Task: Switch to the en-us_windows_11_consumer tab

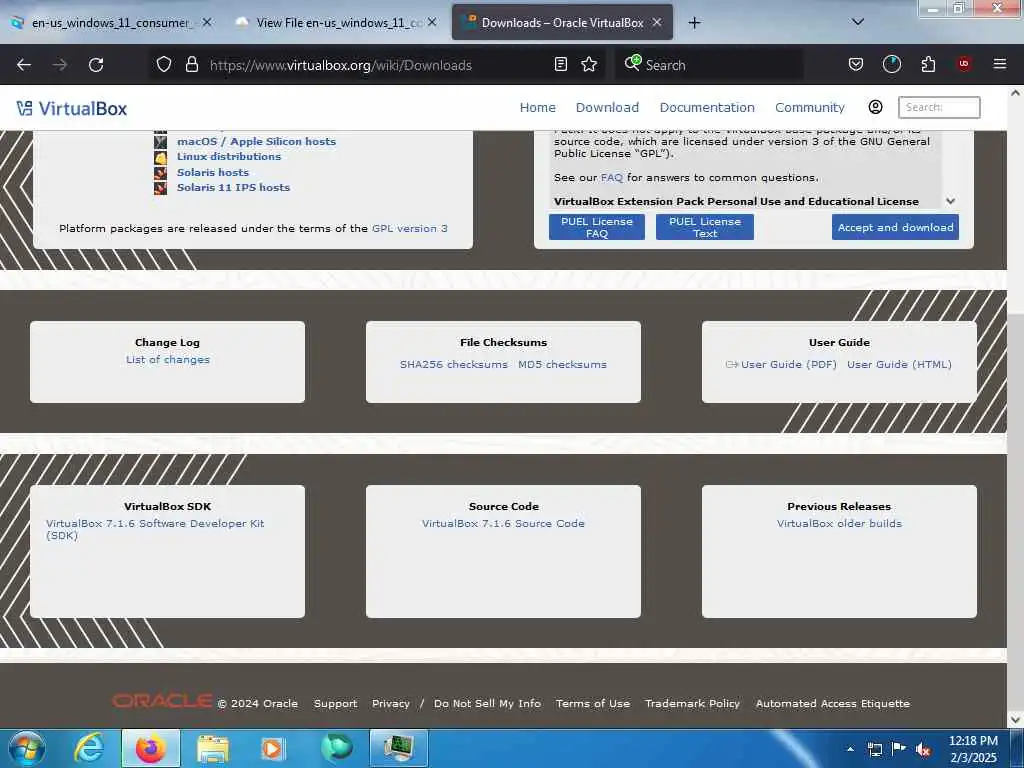Action: point(111,23)
